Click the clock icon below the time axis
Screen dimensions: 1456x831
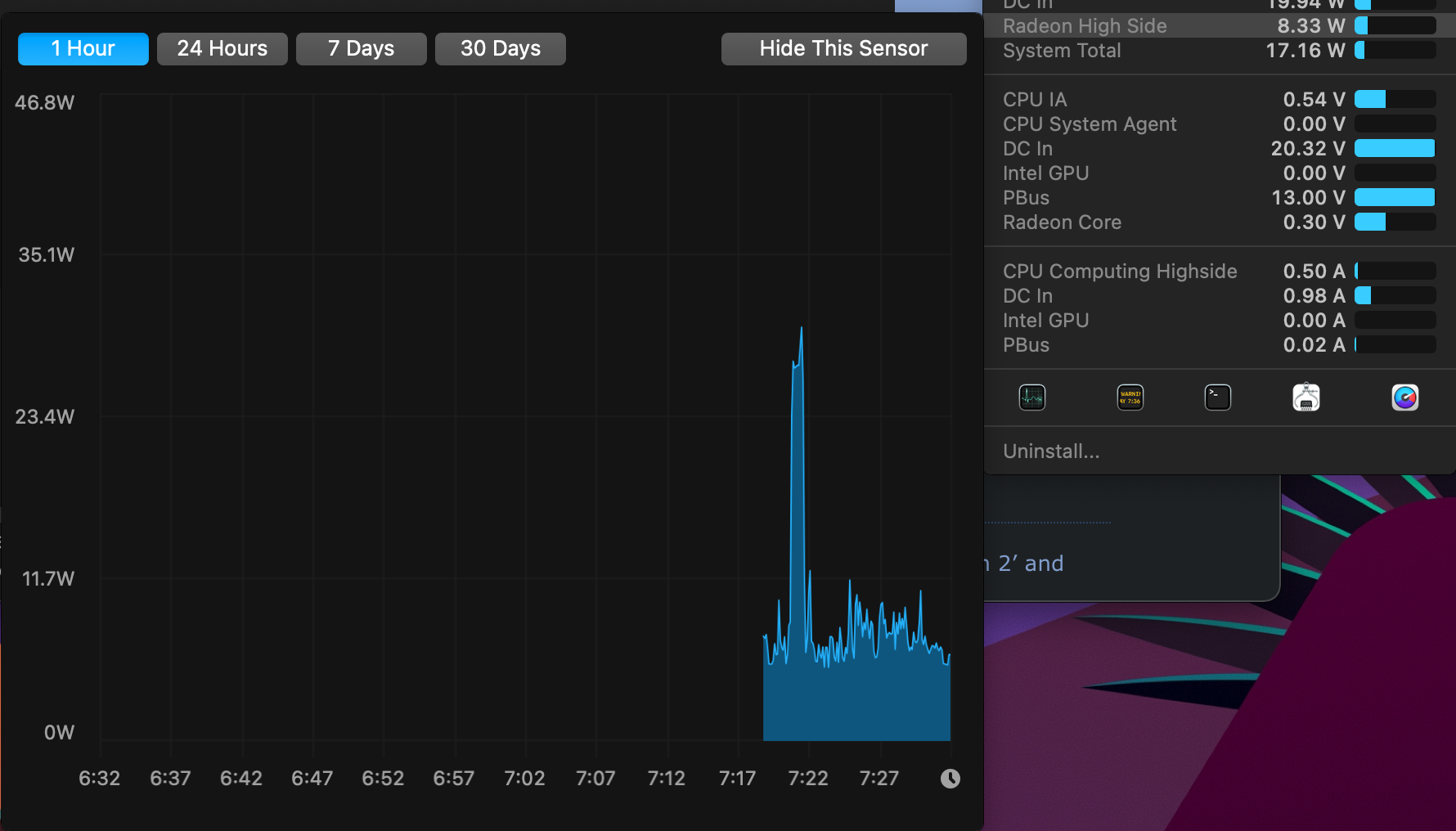coord(950,778)
